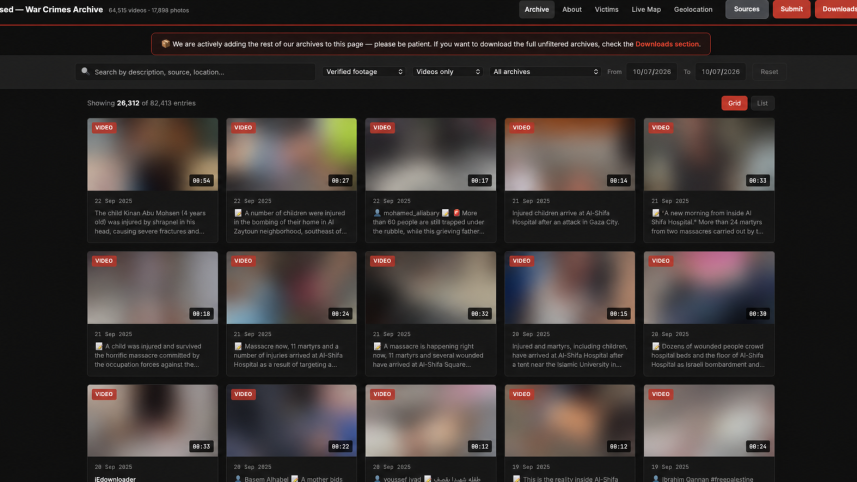Viewport: 857px width, 482px height.
Task: Click the Submit button
Action: tap(791, 9)
